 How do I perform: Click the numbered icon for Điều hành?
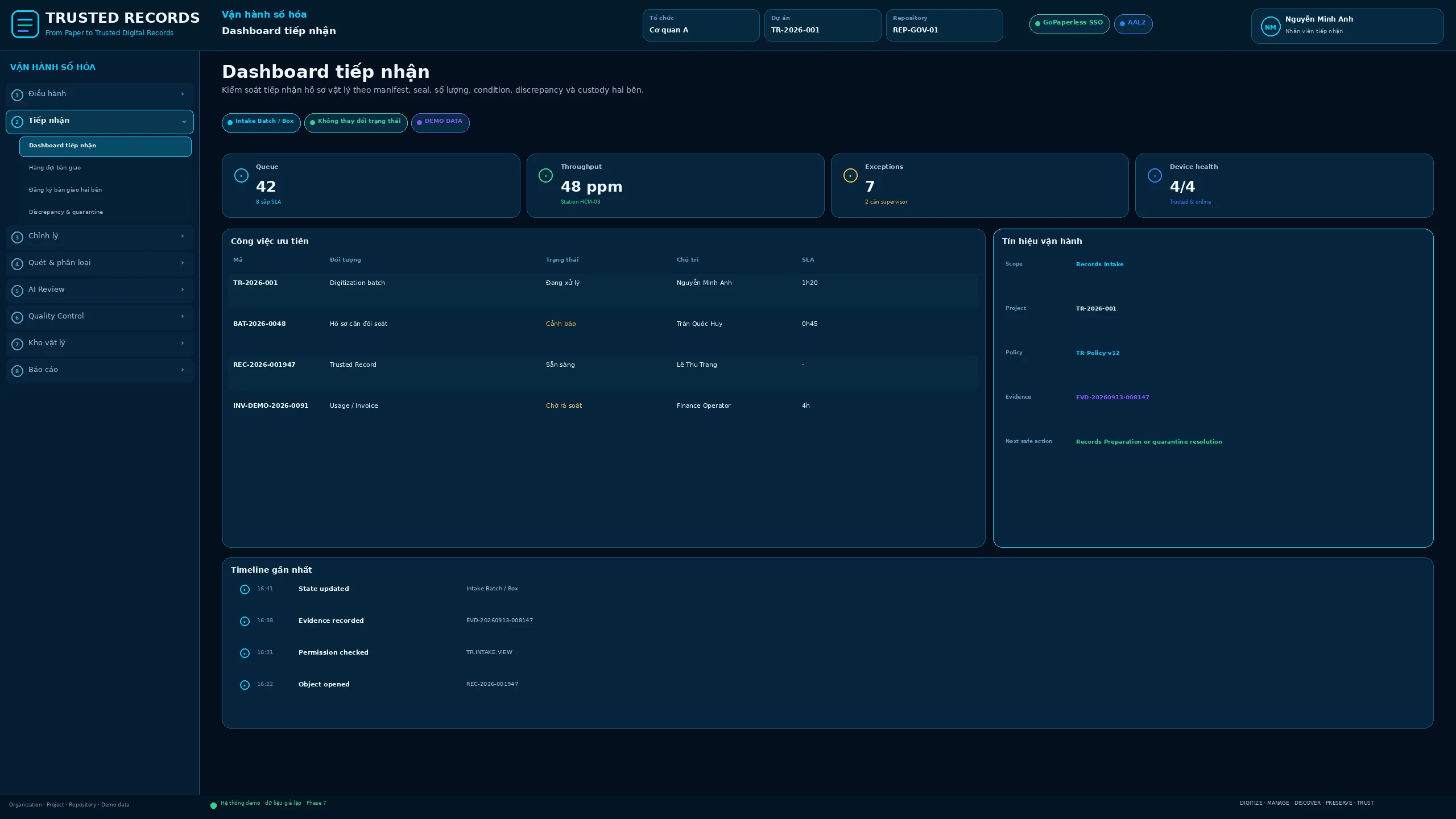click(17, 95)
